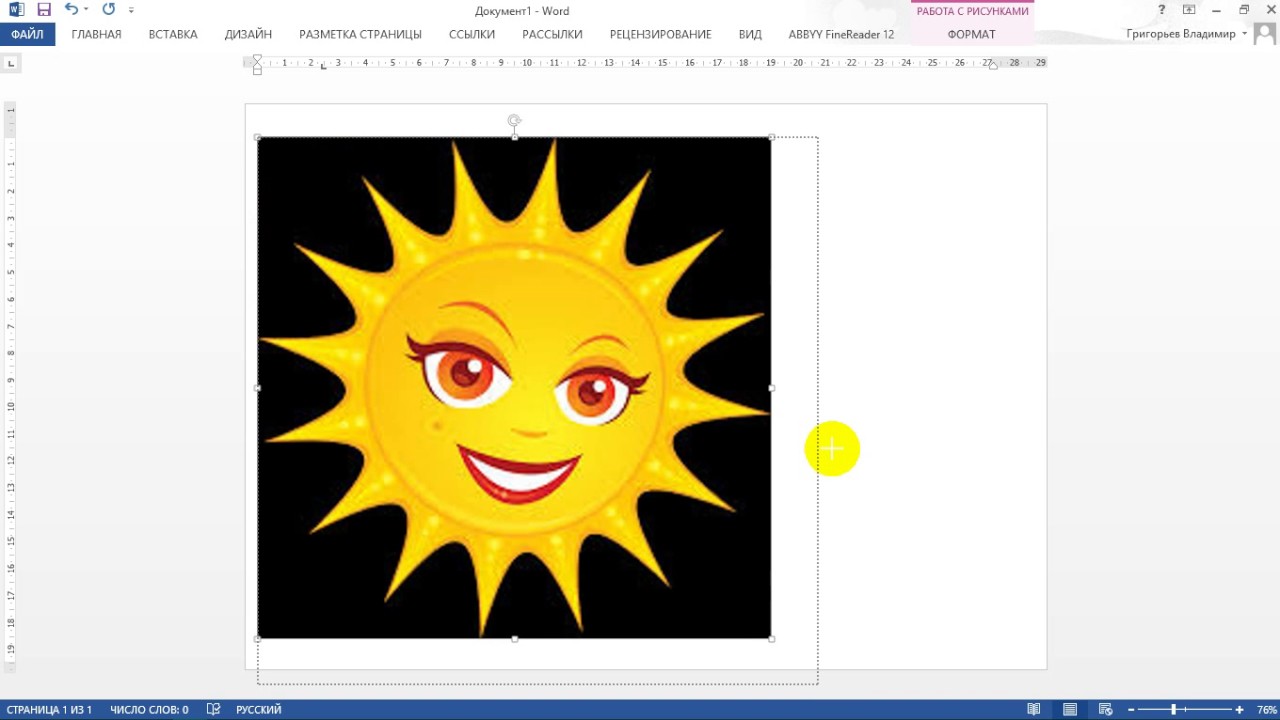This screenshot has width=1280, height=720.
Task: Click the bottom-left resize handle of picture
Action: click(x=258, y=638)
